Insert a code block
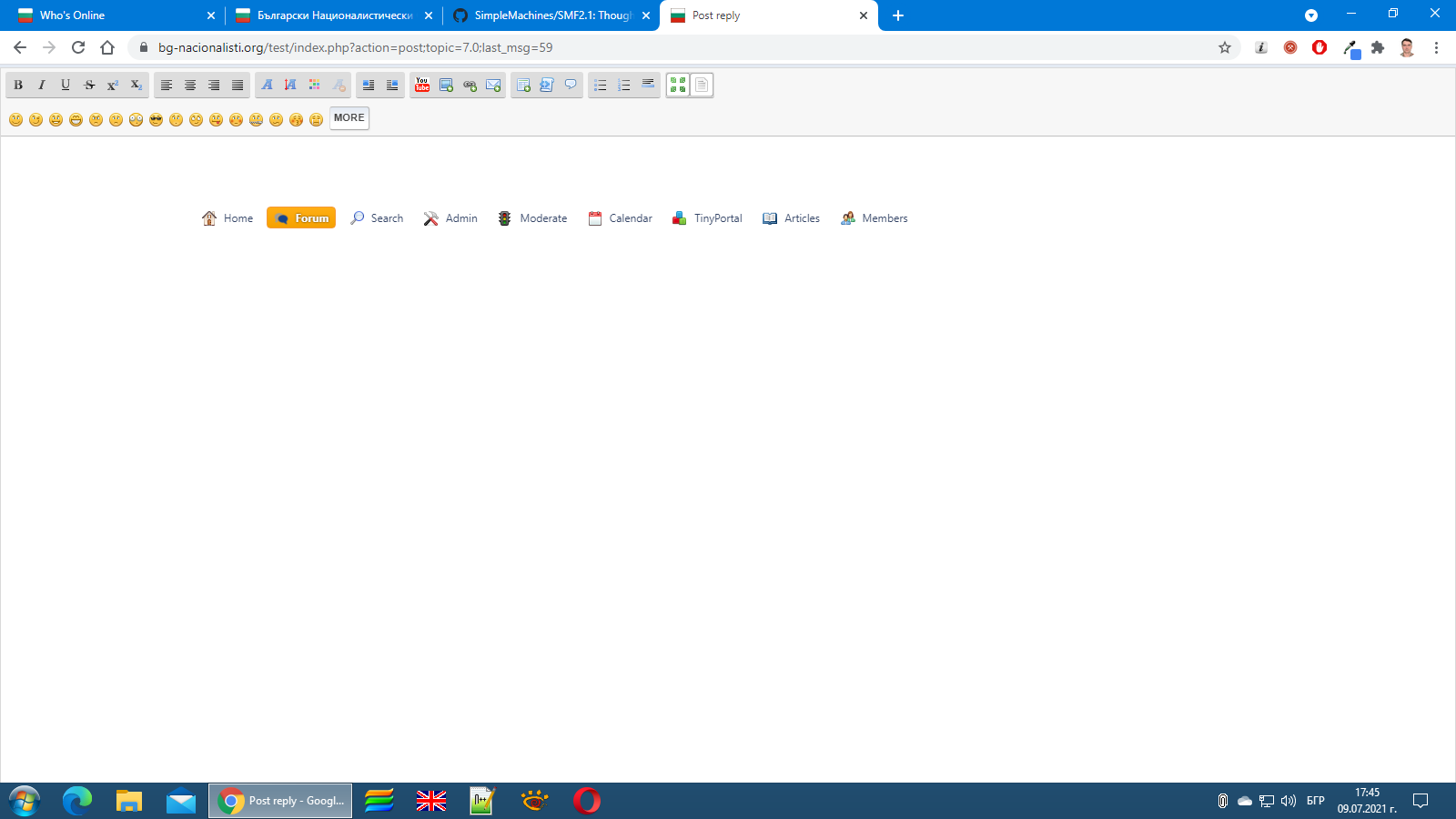 coord(547,85)
